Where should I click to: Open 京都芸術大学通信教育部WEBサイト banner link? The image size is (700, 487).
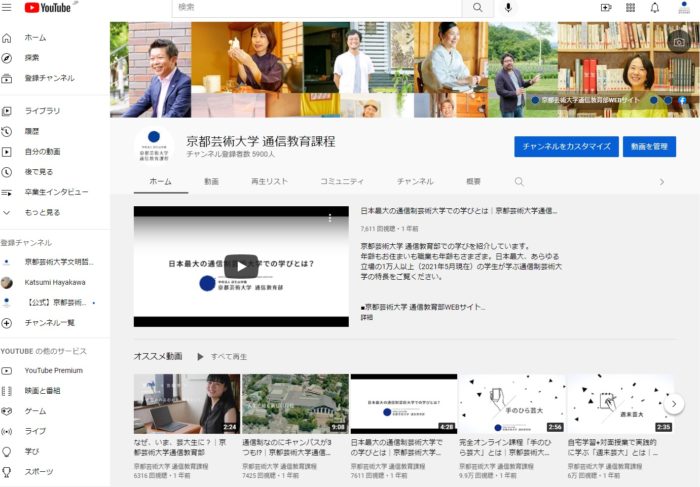(585, 100)
